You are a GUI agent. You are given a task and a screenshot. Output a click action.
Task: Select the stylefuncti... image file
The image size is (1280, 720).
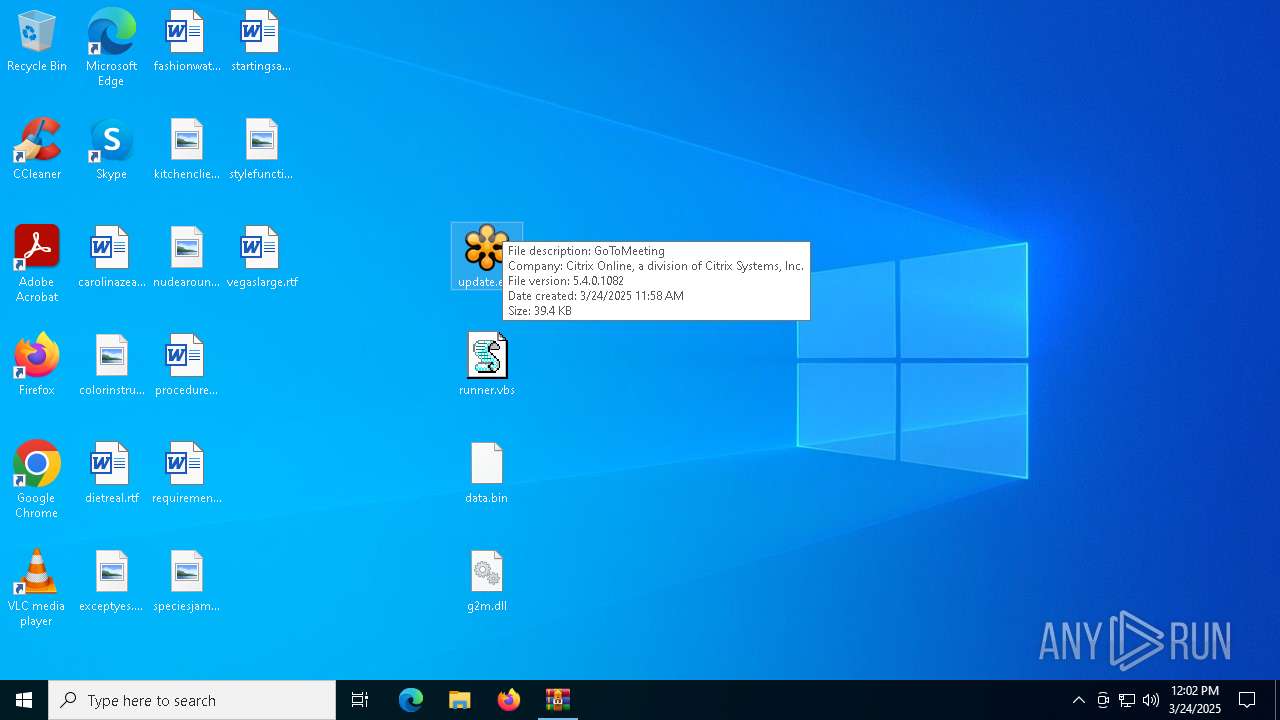click(261, 150)
